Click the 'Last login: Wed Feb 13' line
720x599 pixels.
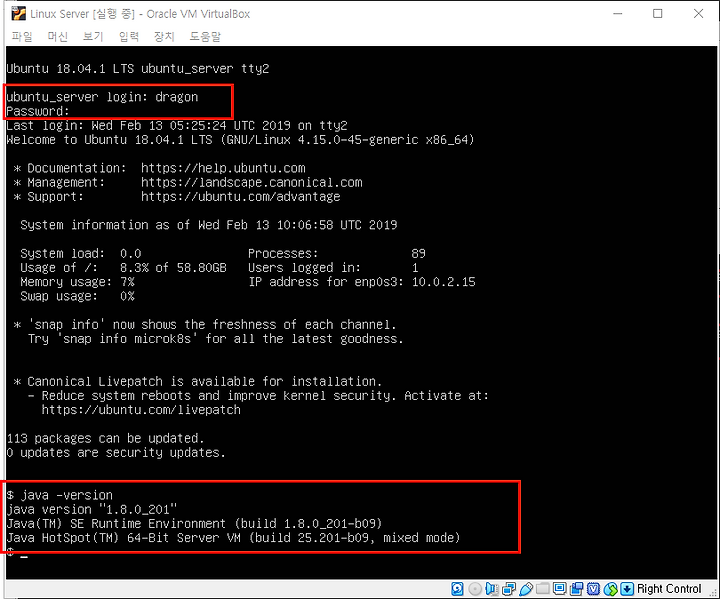177,125
